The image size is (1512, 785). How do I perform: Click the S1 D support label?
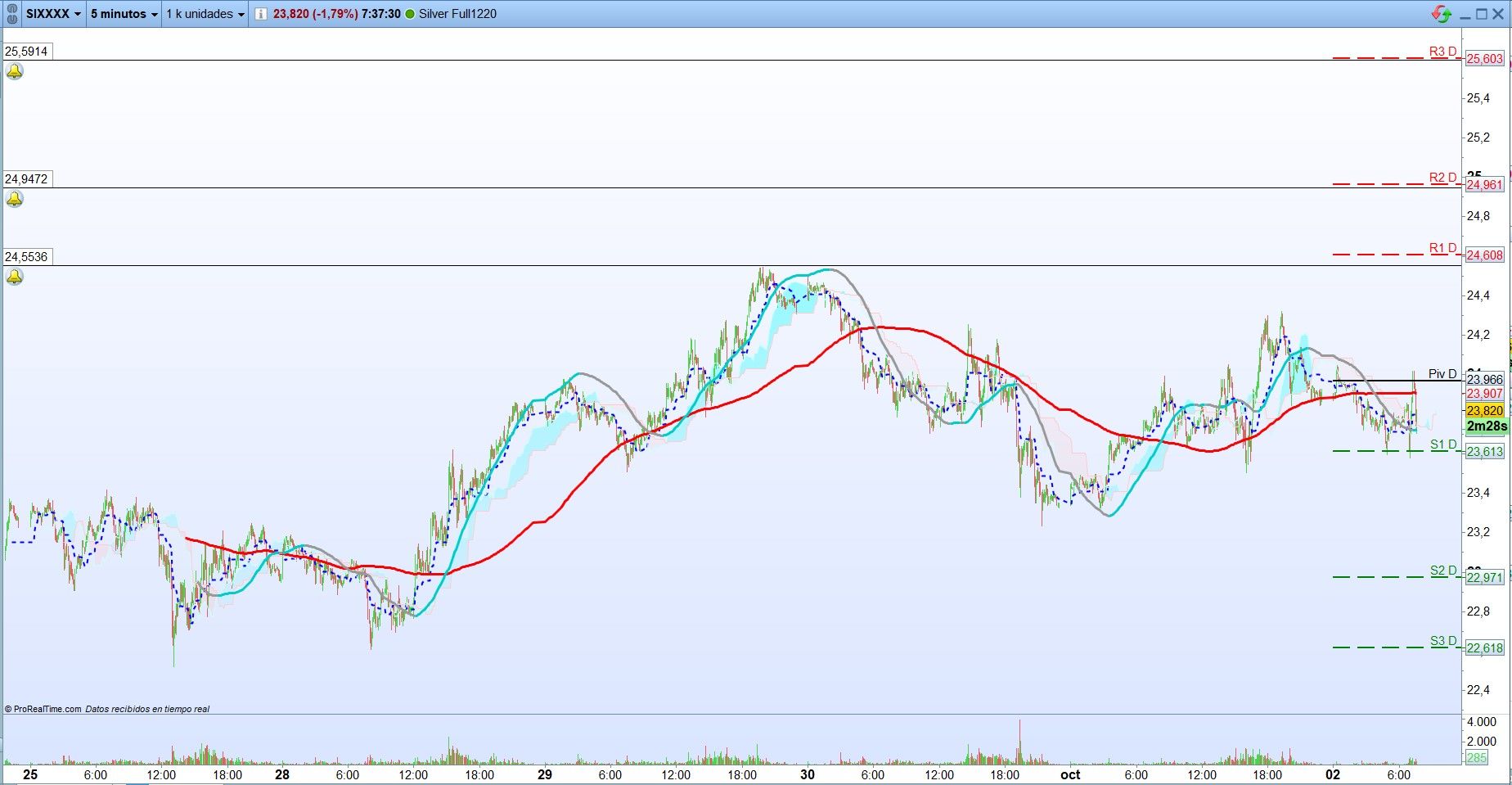point(1443,444)
